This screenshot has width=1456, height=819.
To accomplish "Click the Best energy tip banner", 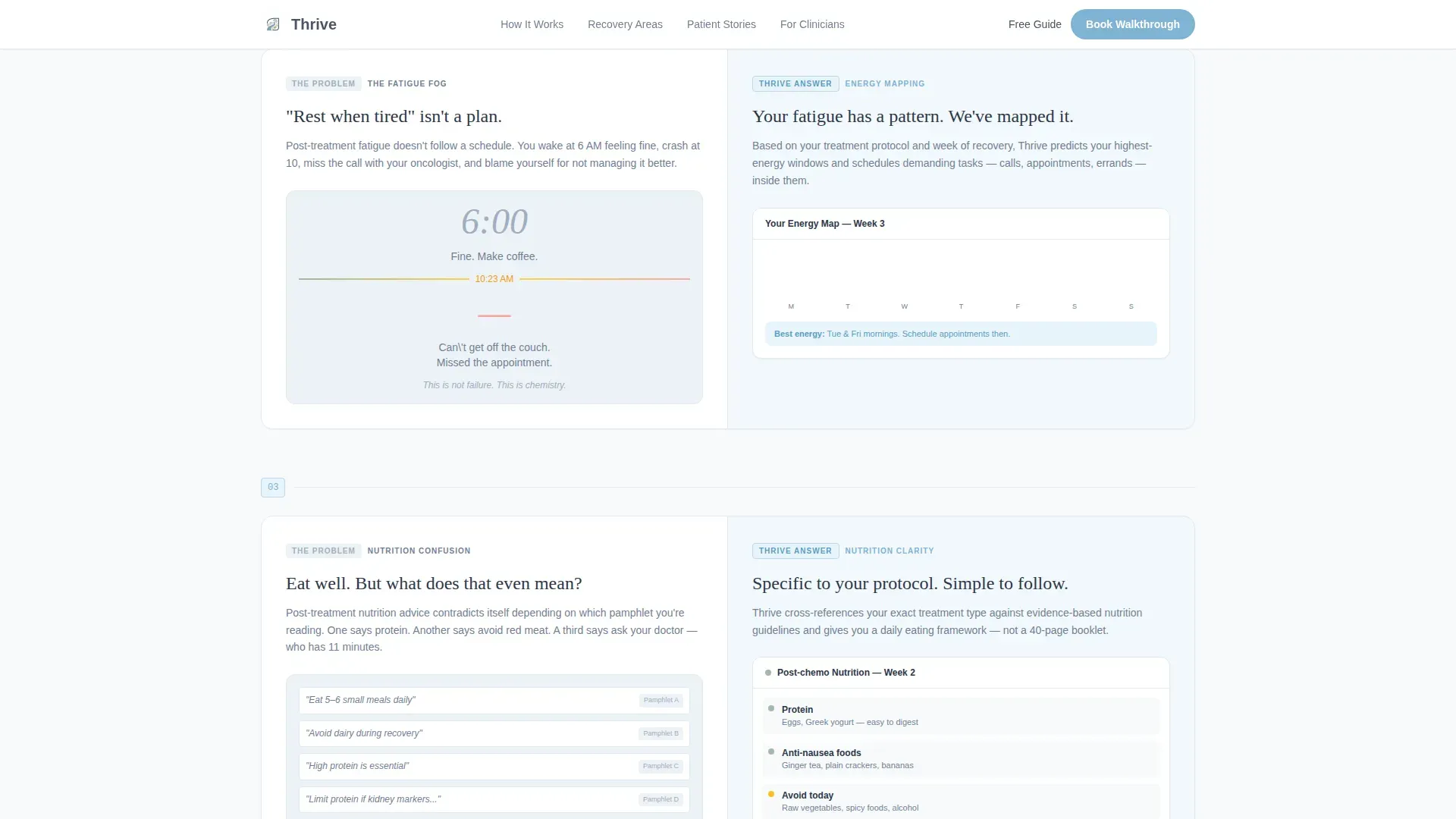I will pyautogui.click(x=961, y=334).
